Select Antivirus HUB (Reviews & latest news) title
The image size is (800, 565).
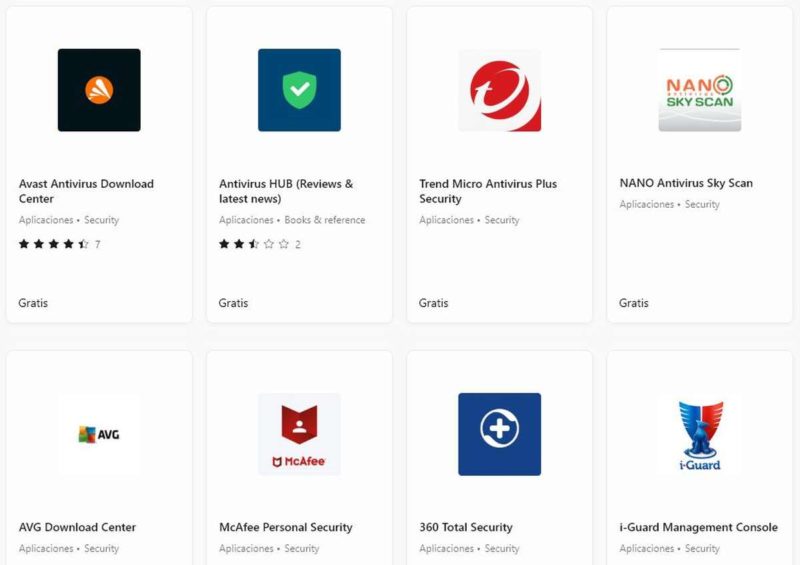(286, 191)
